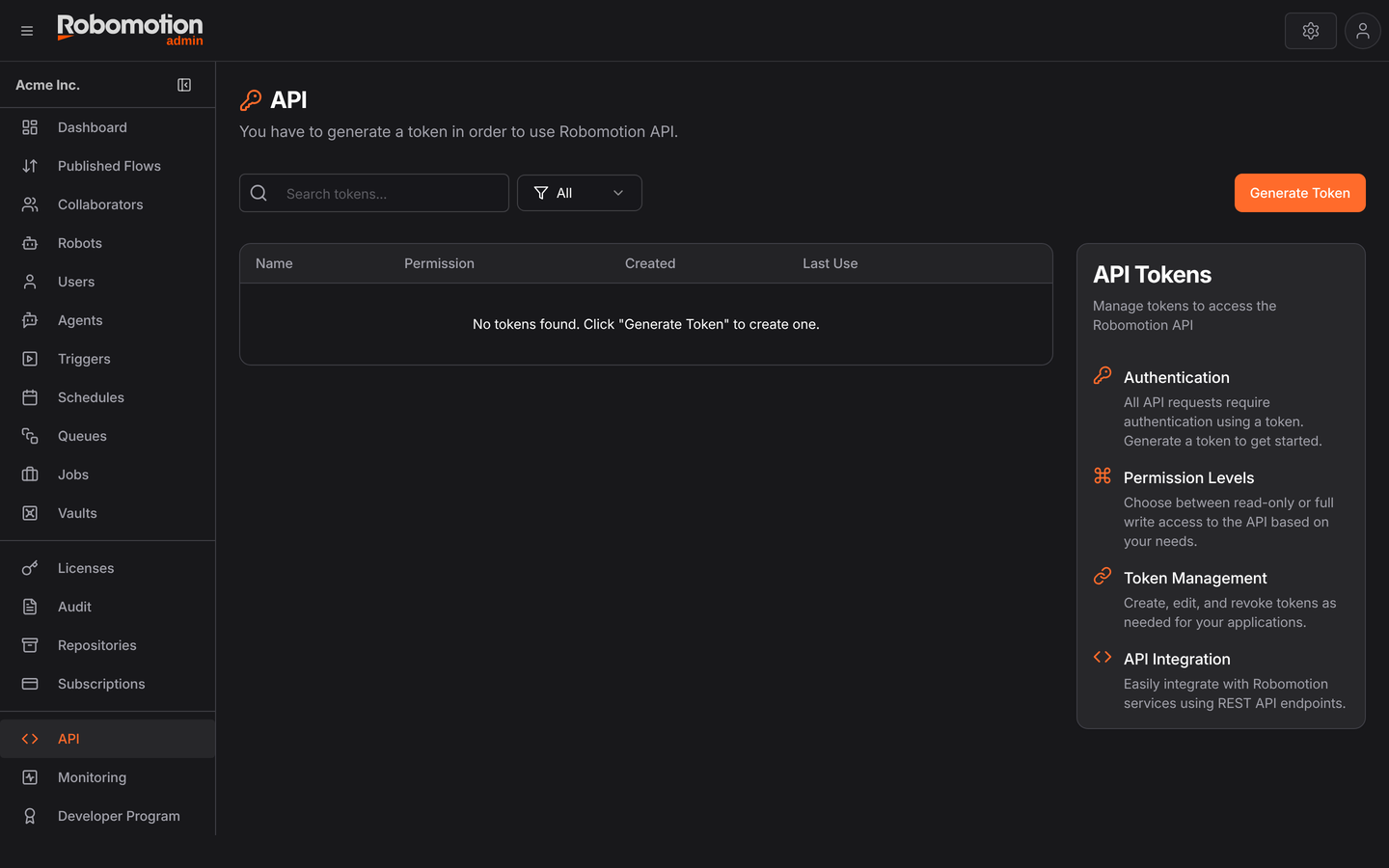Click the Users person icon
This screenshot has height=868, width=1389.
pos(30,282)
